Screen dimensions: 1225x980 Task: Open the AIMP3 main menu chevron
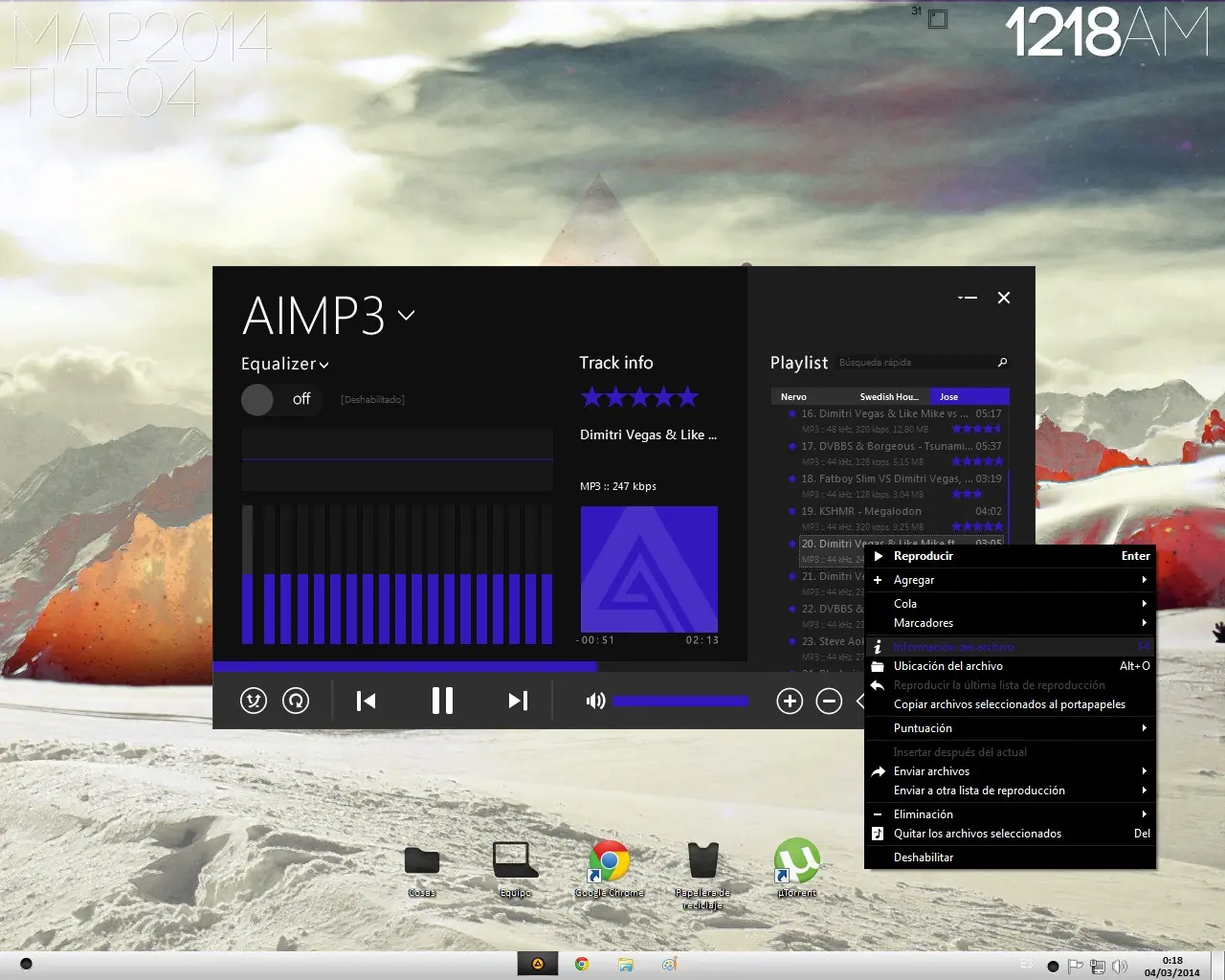pos(406,315)
